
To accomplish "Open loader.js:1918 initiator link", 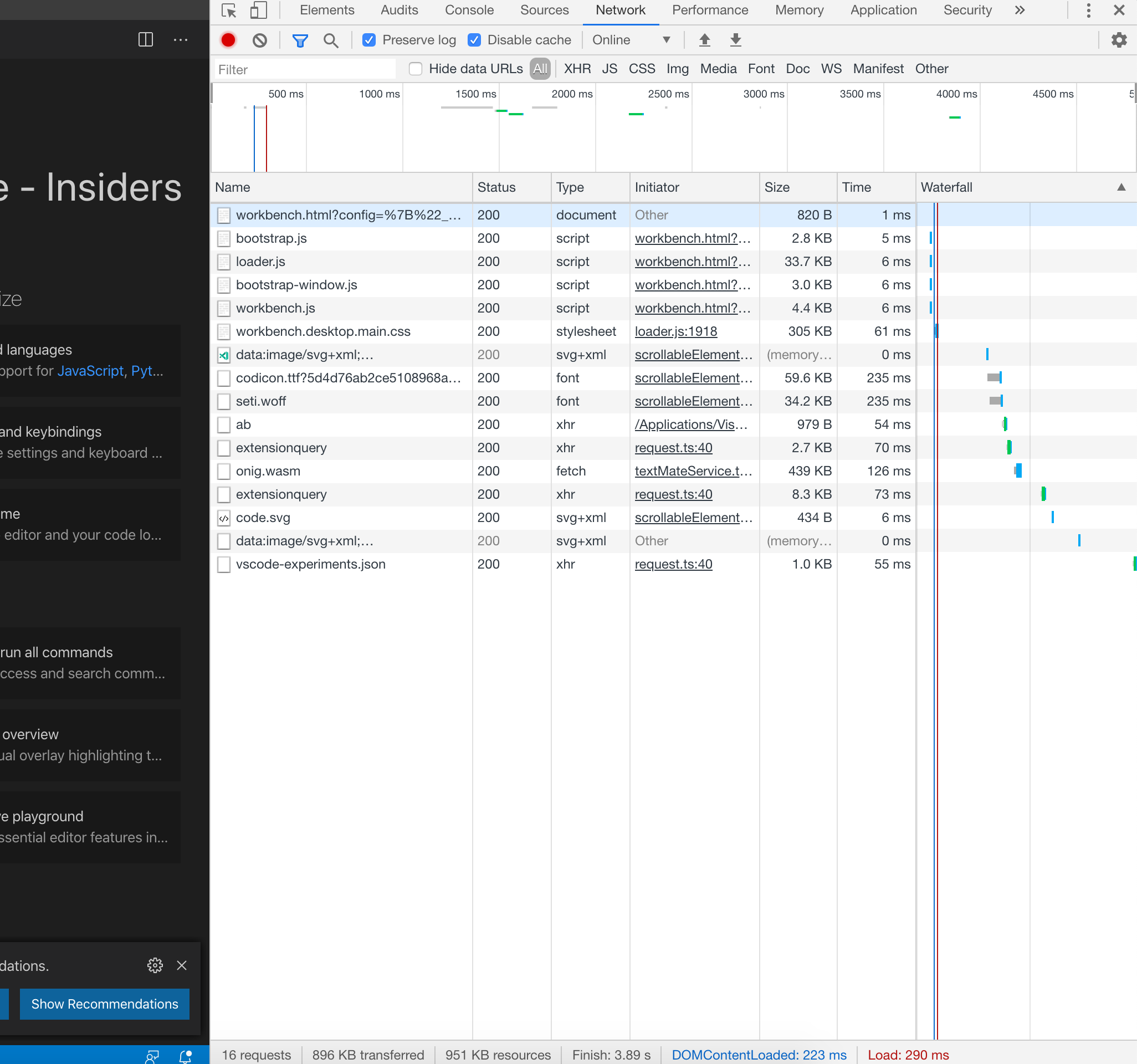I will pos(675,331).
